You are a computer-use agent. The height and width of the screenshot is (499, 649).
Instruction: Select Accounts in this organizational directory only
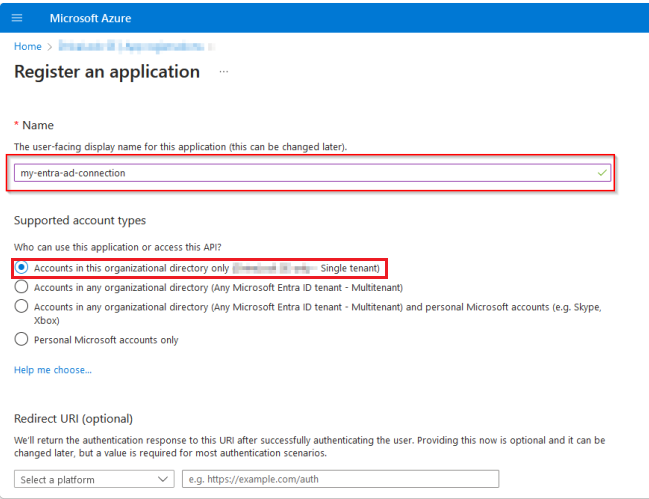22,268
